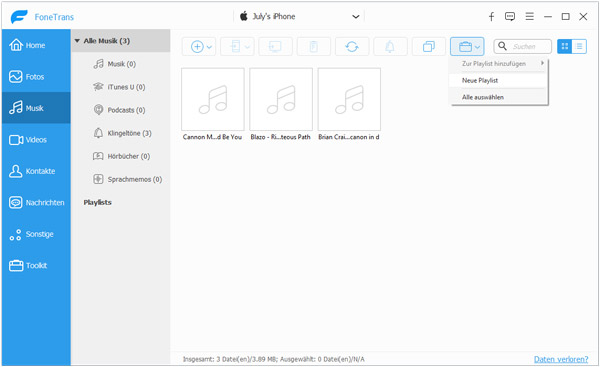
Task: Open the hamburger menu in title bar
Action: click(x=530, y=16)
